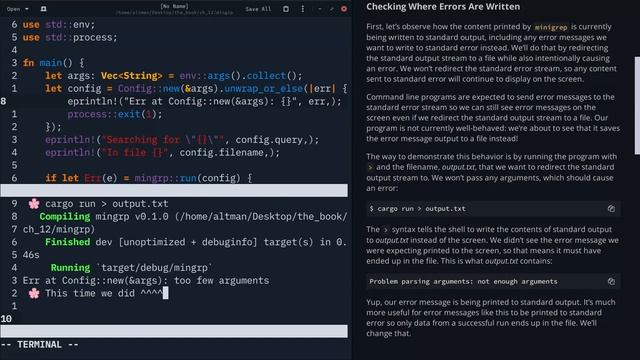The height and width of the screenshot is (360, 640).
Task: Click the flower prompt icon before 'This time'
Action: (34, 293)
